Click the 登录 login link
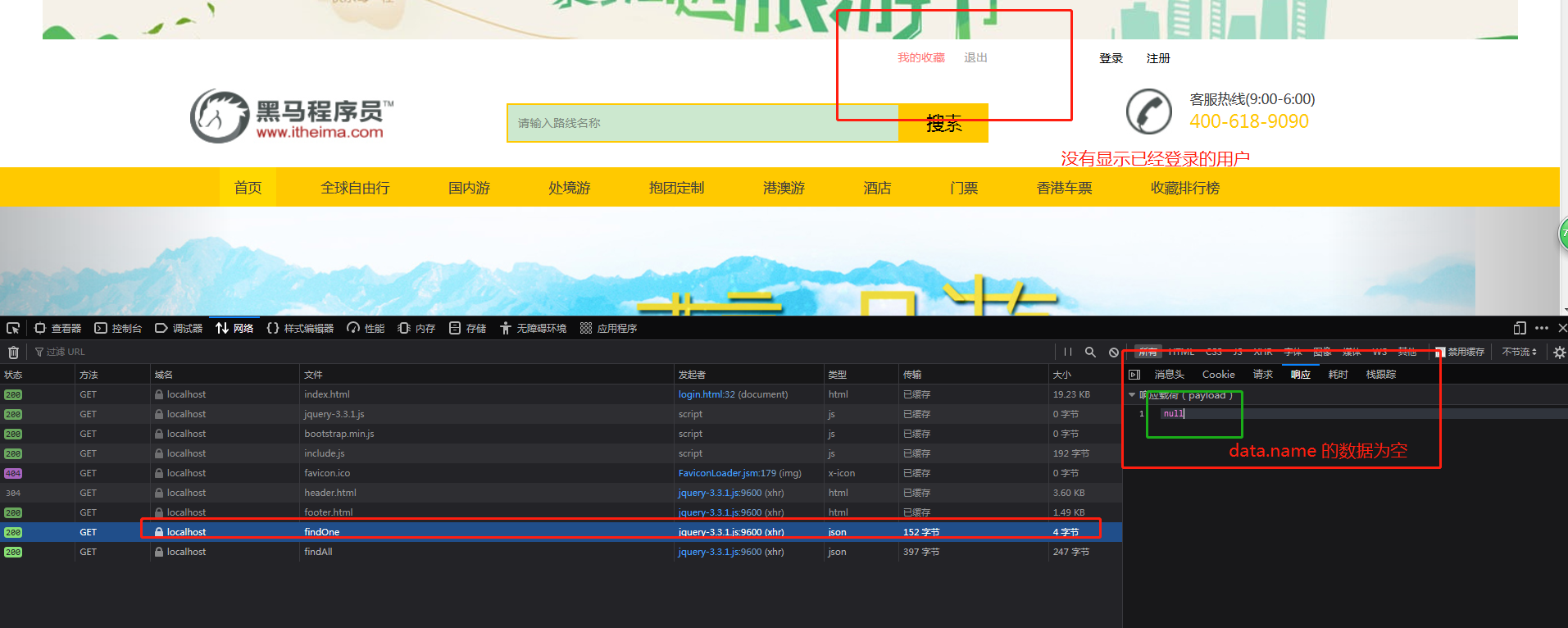This screenshot has height=628, width=1568. (x=1111, y=58)
